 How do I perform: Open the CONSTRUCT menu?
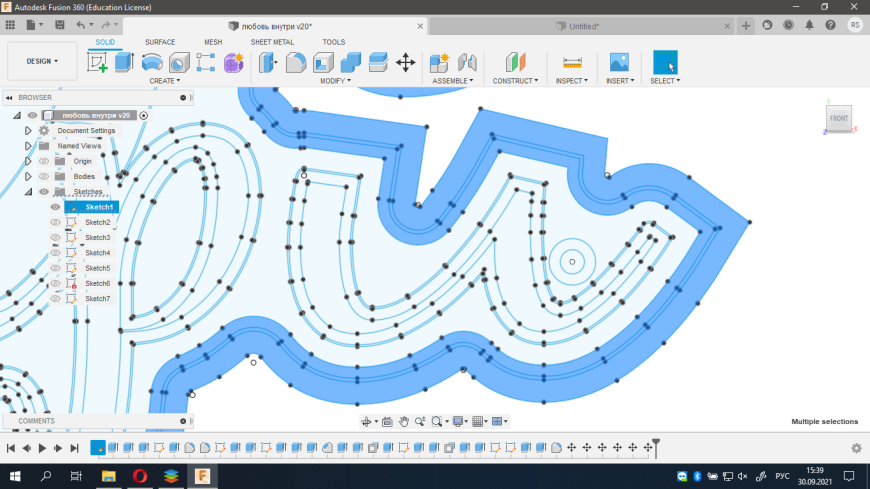coord(515,81)
